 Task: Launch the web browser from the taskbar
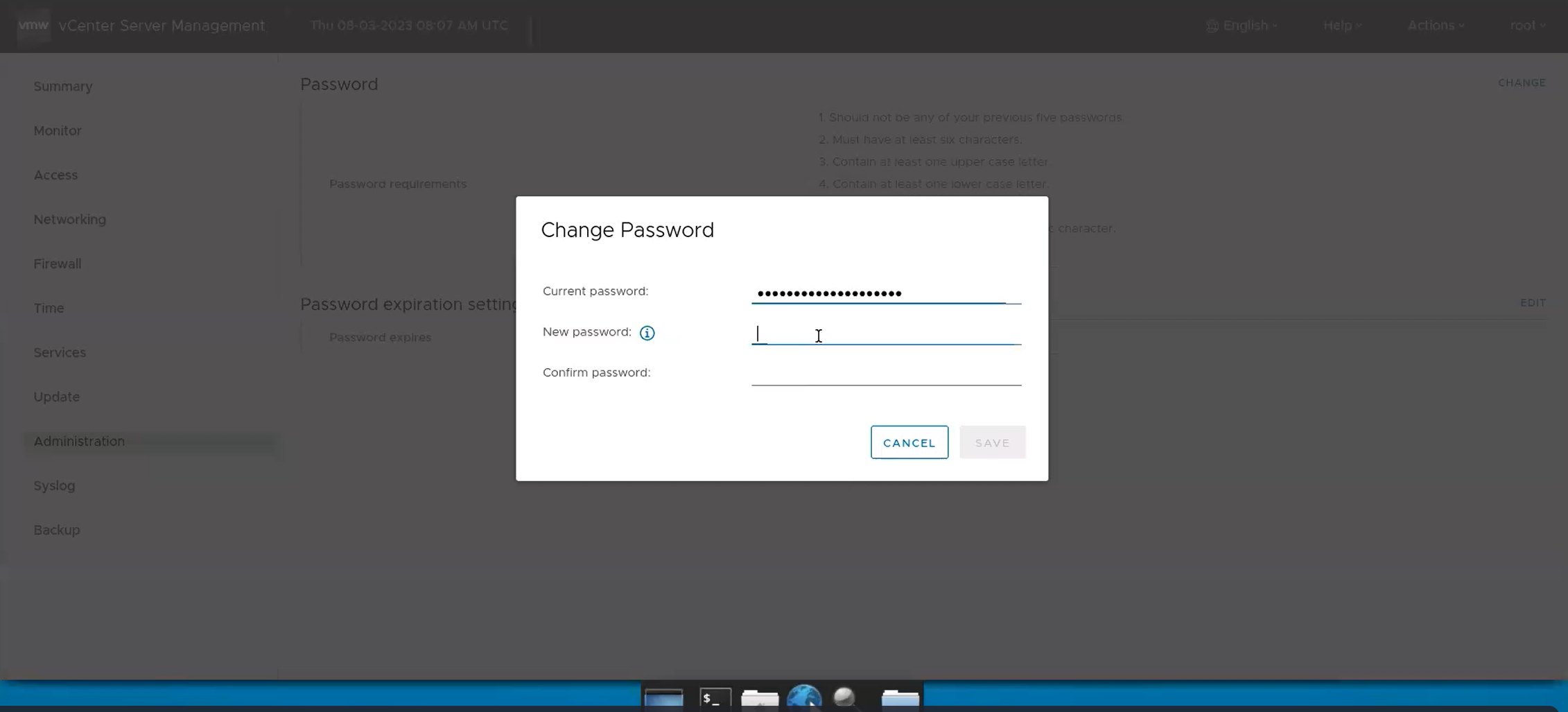coord(804,699)
